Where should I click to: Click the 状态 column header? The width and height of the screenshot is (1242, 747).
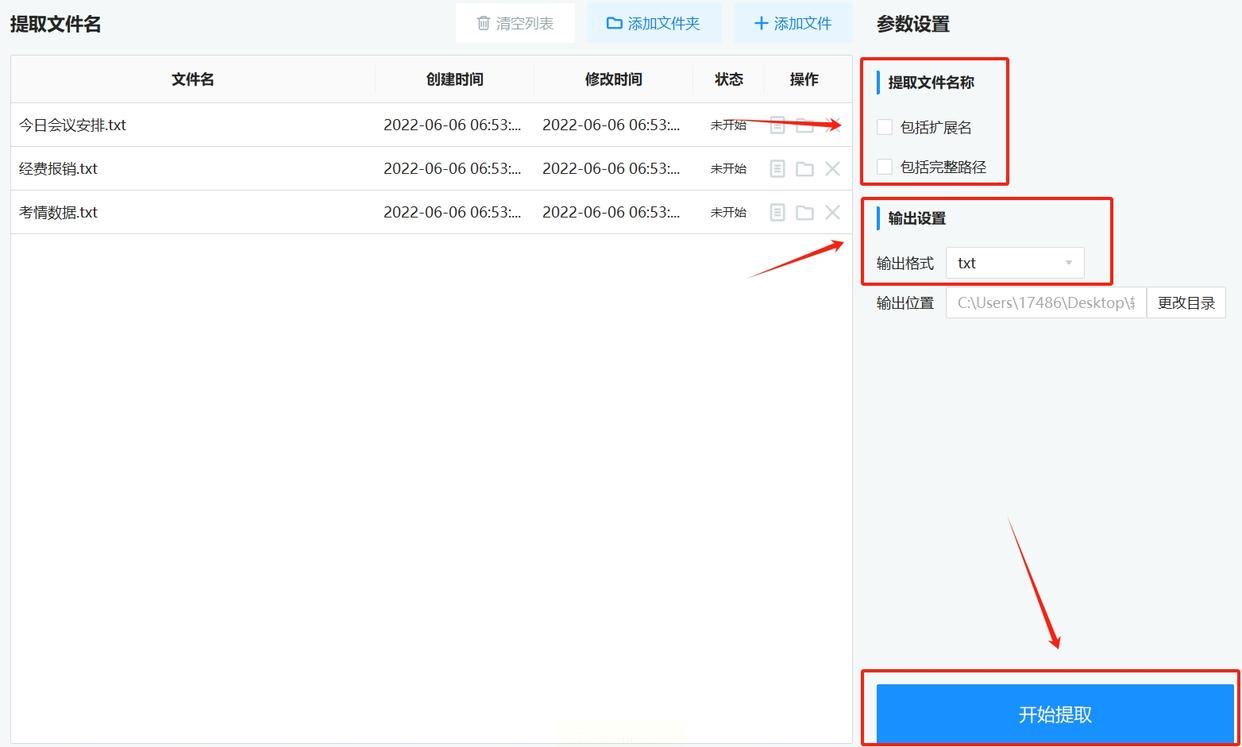pyautogui.click(x=729, y=79)
